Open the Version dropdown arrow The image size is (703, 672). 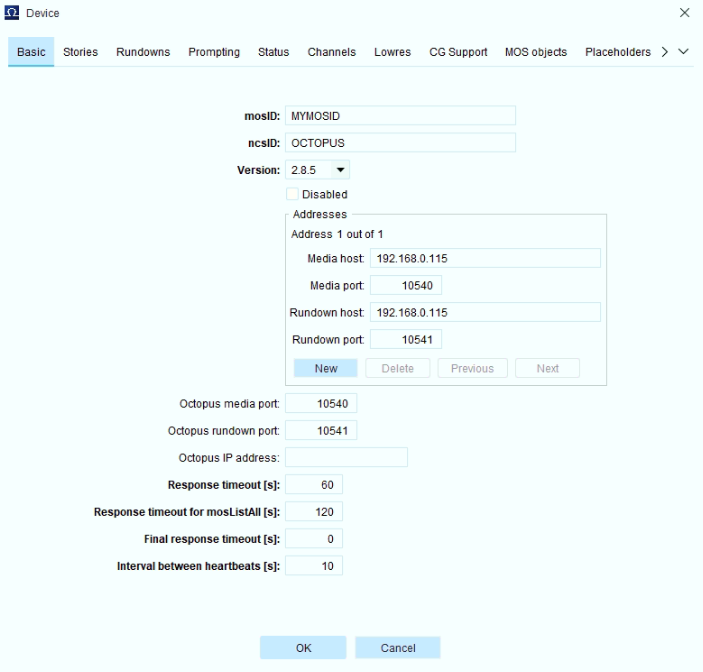tap(340, 170)
